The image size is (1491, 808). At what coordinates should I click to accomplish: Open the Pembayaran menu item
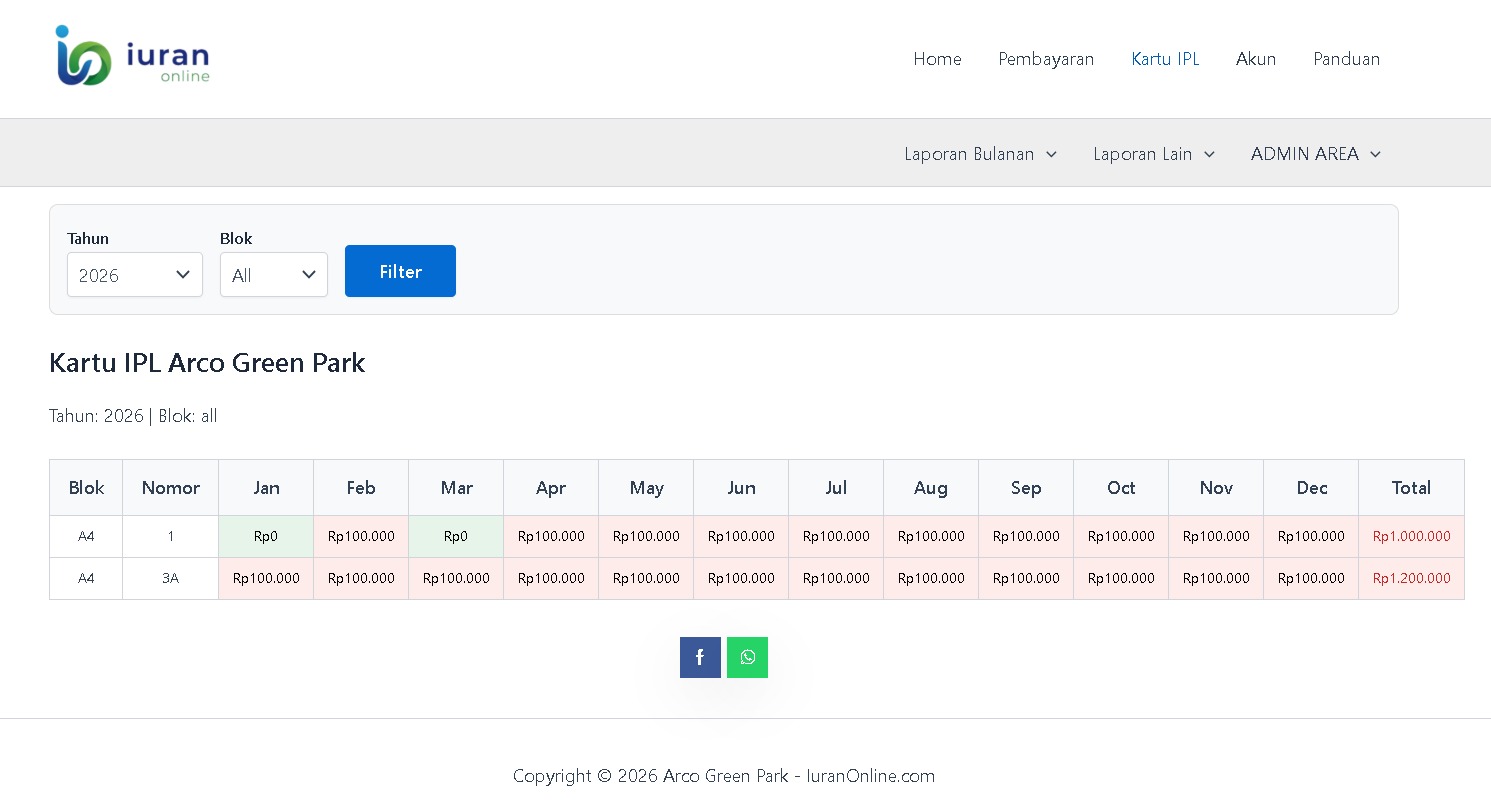(x=1046, y=59)
